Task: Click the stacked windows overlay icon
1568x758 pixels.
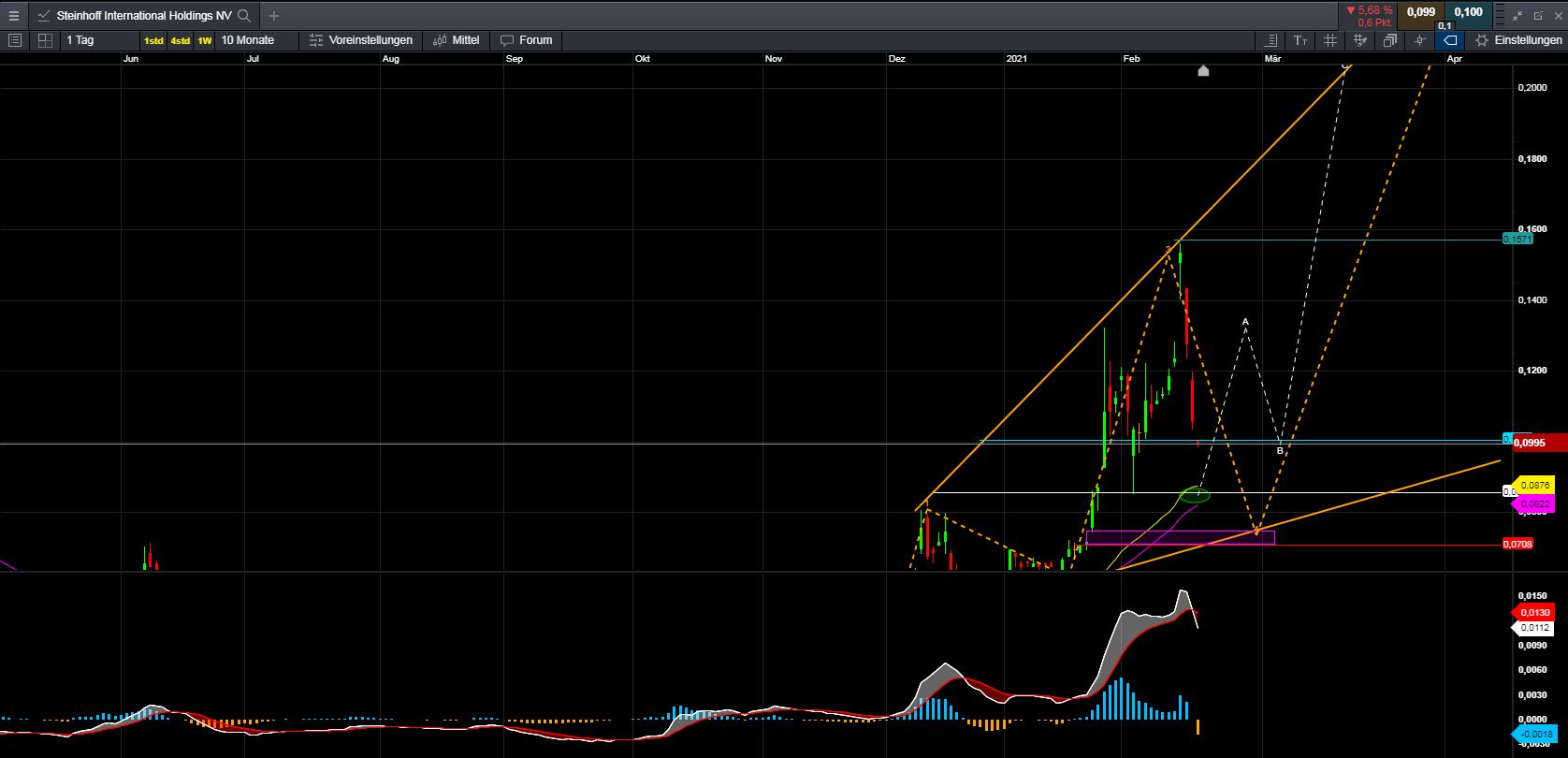Action: pos(1390,40)
